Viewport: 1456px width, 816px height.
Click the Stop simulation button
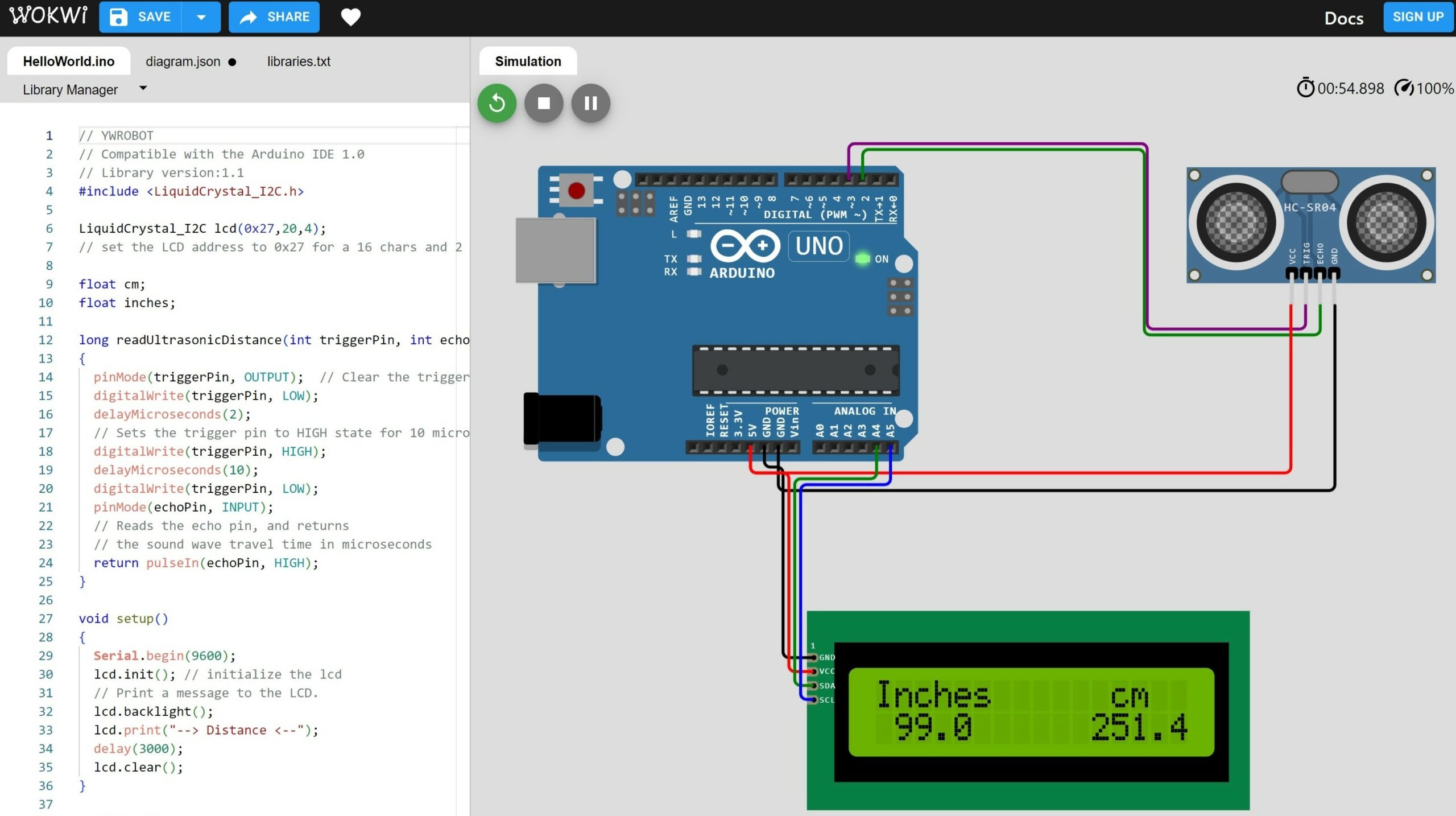[544, 103]
